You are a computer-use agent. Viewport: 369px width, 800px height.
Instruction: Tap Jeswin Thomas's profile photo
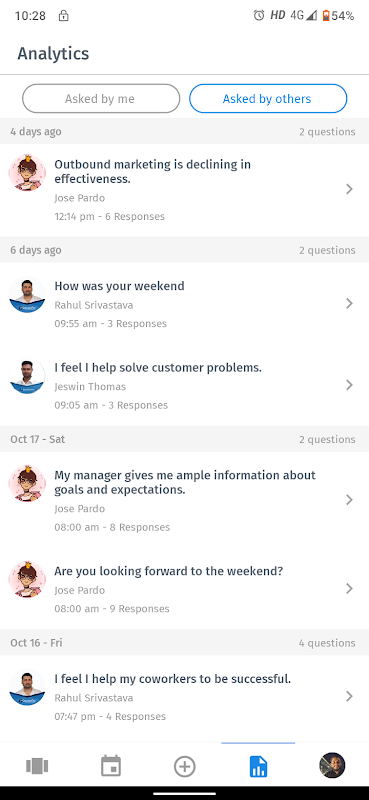(x=27, y=376)
